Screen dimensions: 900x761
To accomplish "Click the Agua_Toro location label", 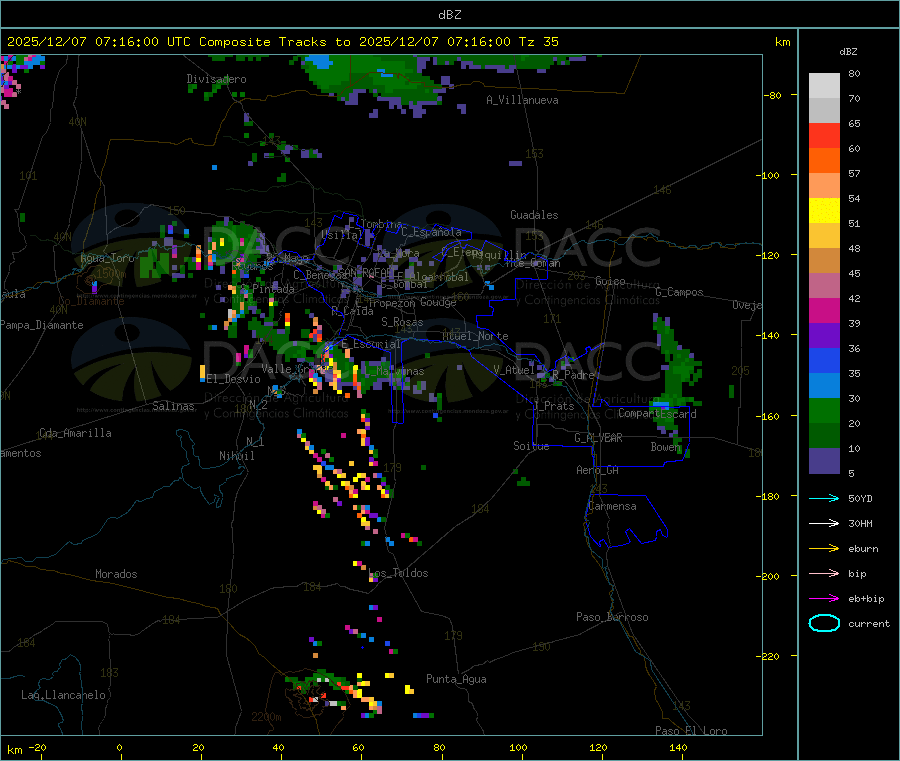I will [107, 258].
